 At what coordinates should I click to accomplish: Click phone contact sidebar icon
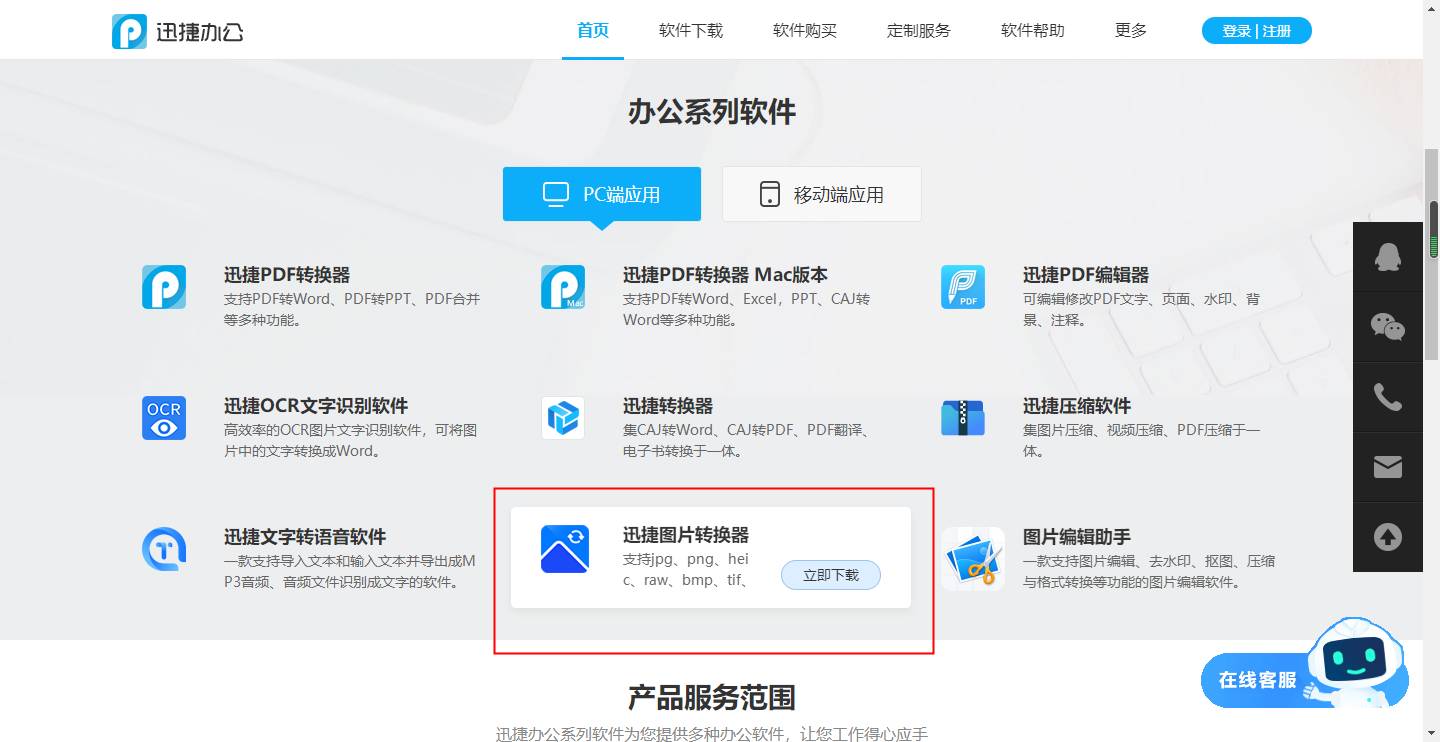click(x=1387, y=397)
